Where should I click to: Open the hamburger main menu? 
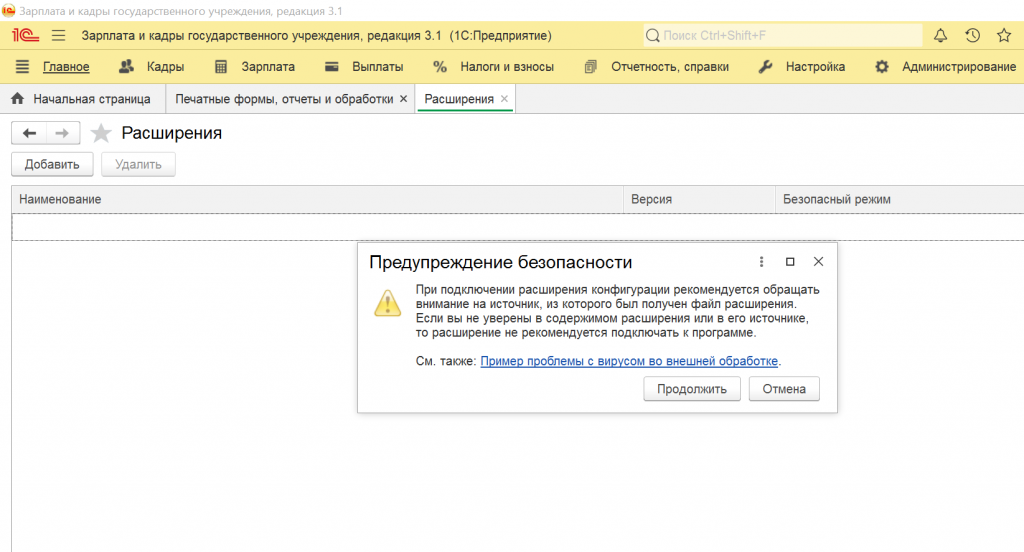[x=58, y=36]
